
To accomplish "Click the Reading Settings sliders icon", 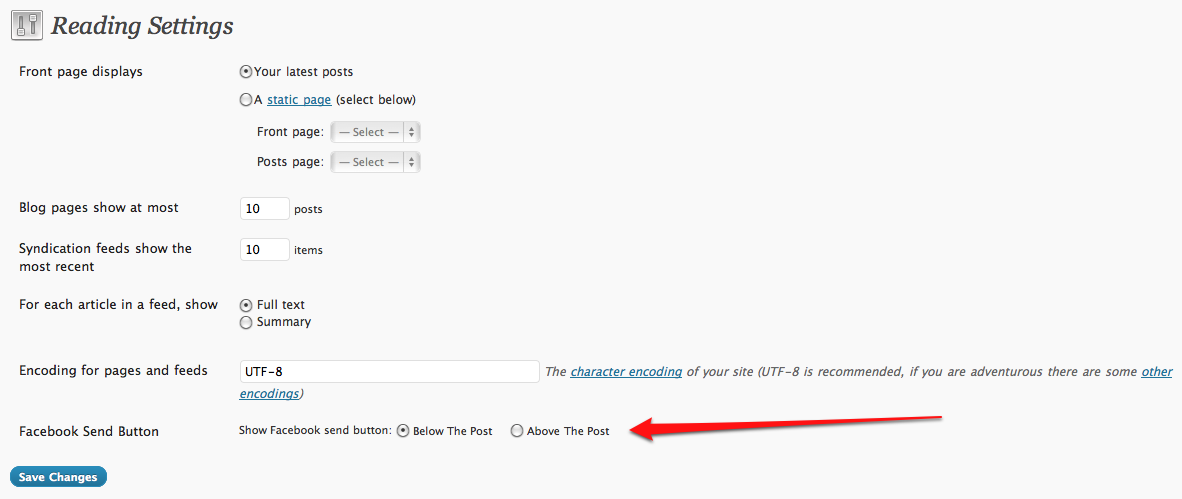I will pos(27,27).
